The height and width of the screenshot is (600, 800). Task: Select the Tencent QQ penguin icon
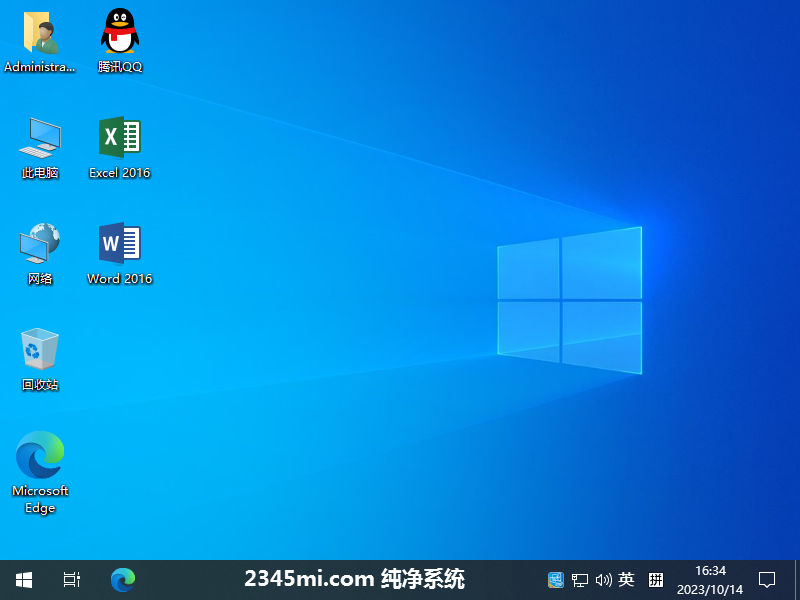120,31
